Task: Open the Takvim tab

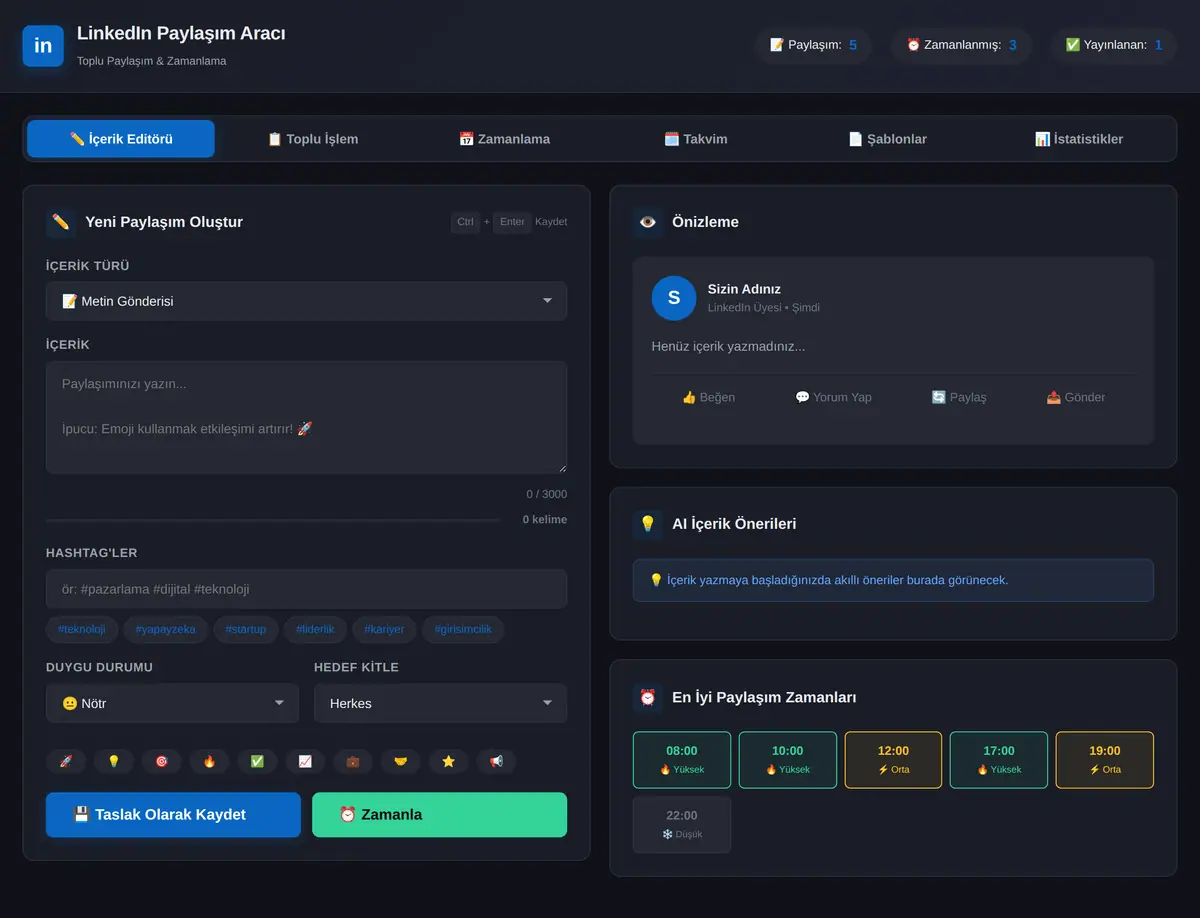Action: click(696, 139)
